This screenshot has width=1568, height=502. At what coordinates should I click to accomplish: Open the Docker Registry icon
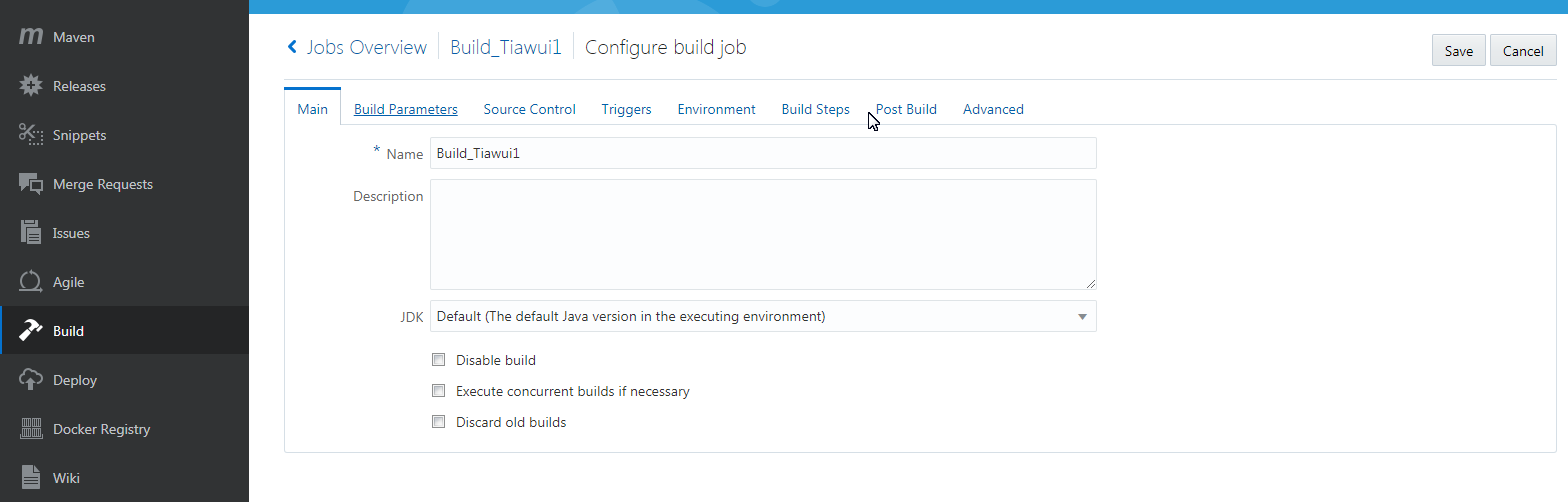tap(31, 429)
